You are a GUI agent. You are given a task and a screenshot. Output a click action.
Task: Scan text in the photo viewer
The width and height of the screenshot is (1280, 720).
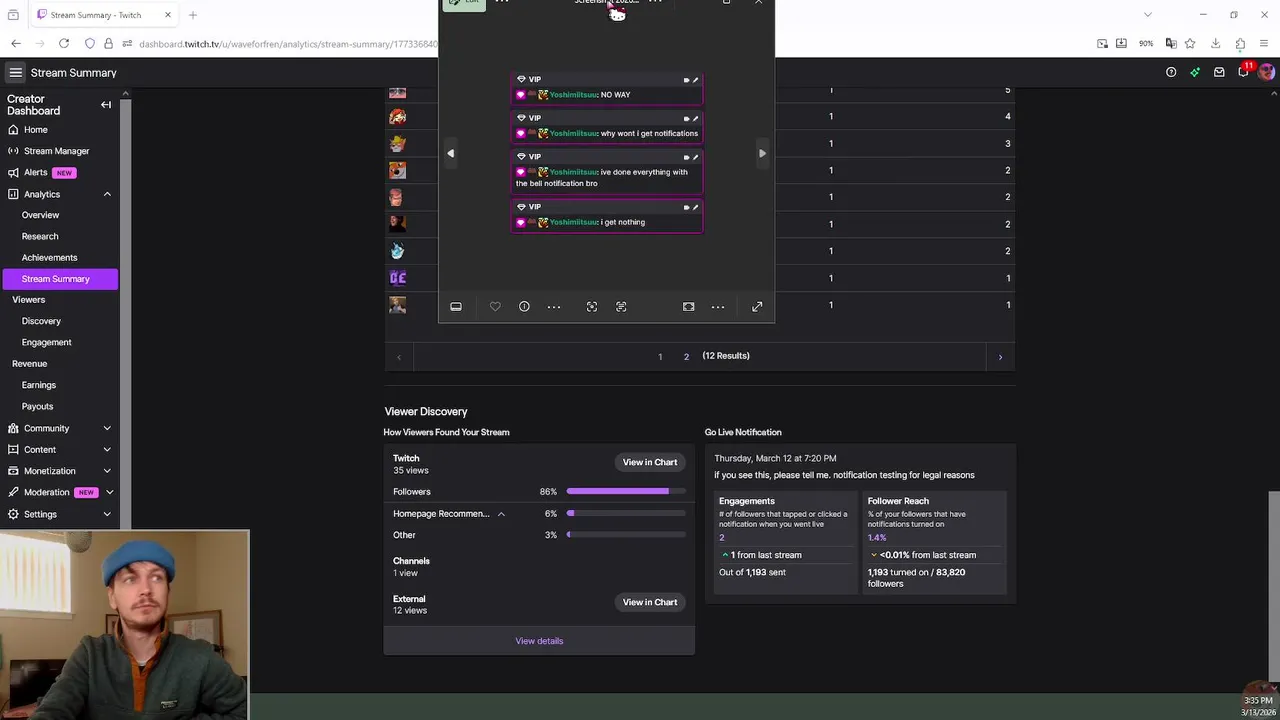(x=621, y=307)
